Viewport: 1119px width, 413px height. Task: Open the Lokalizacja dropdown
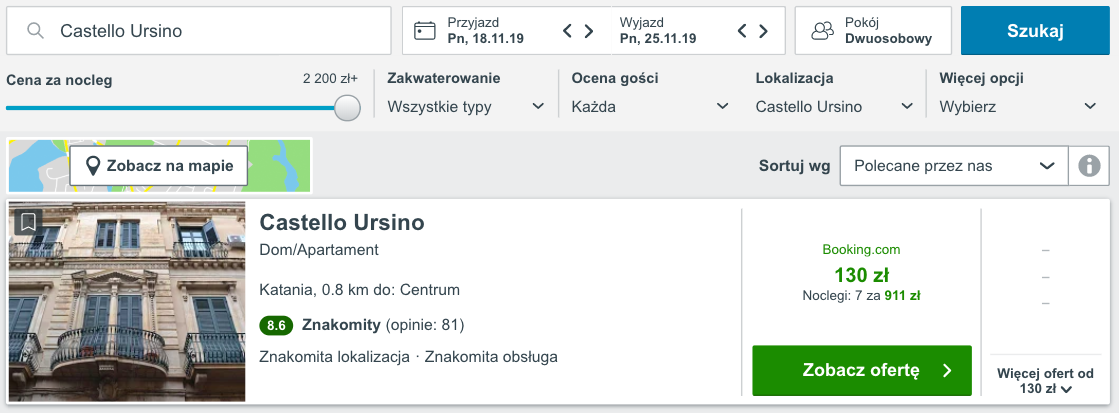tap(834, 107)
